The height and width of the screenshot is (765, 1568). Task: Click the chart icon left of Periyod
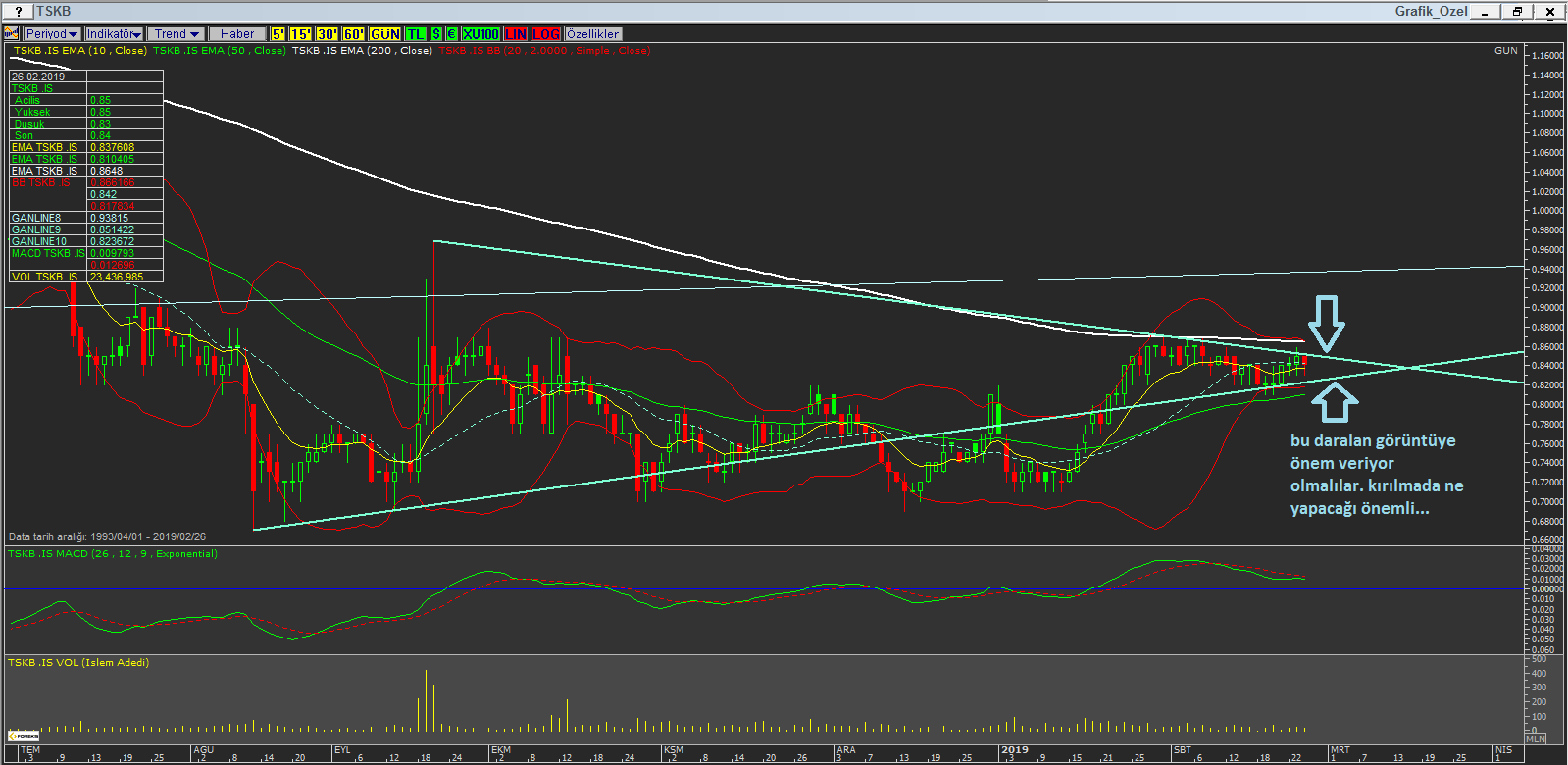pos(13,33)
